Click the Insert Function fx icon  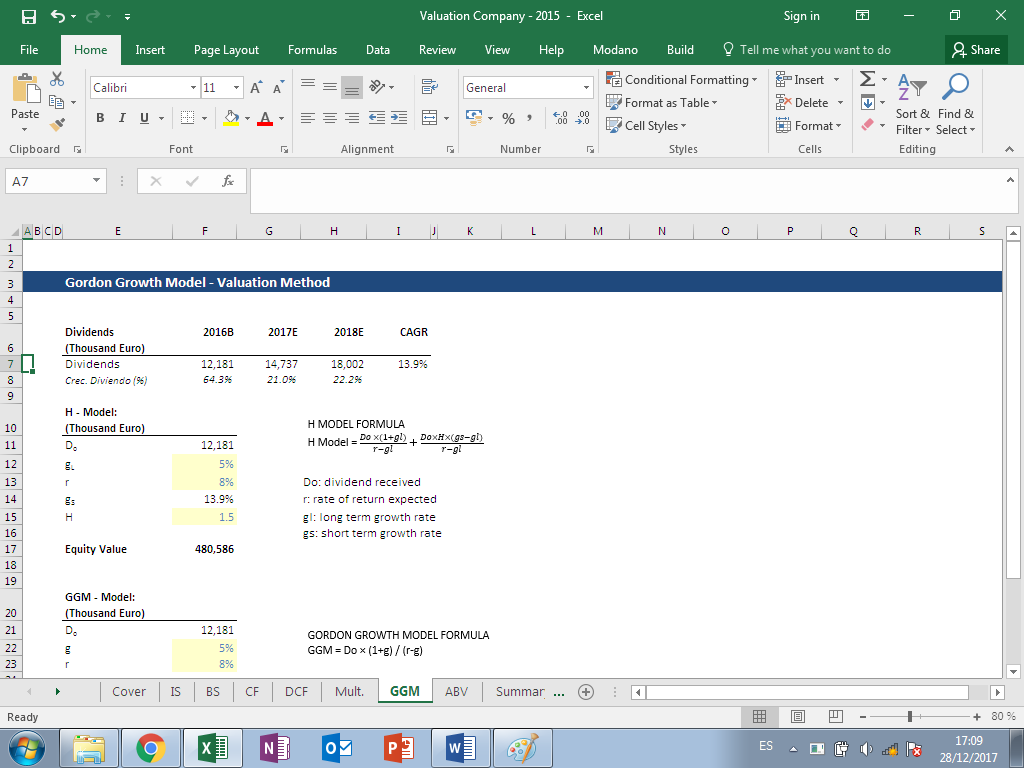coord(228,181)
